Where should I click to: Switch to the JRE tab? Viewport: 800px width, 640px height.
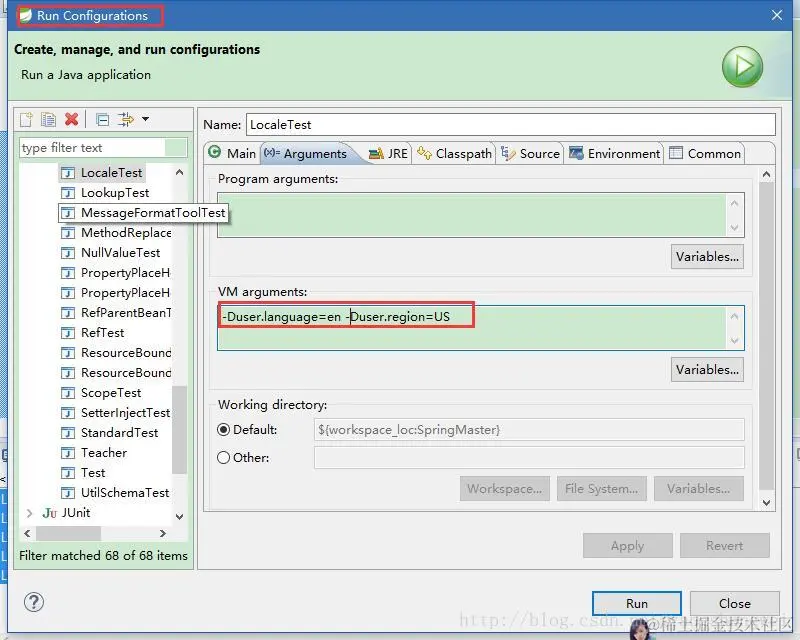(388, 154)
